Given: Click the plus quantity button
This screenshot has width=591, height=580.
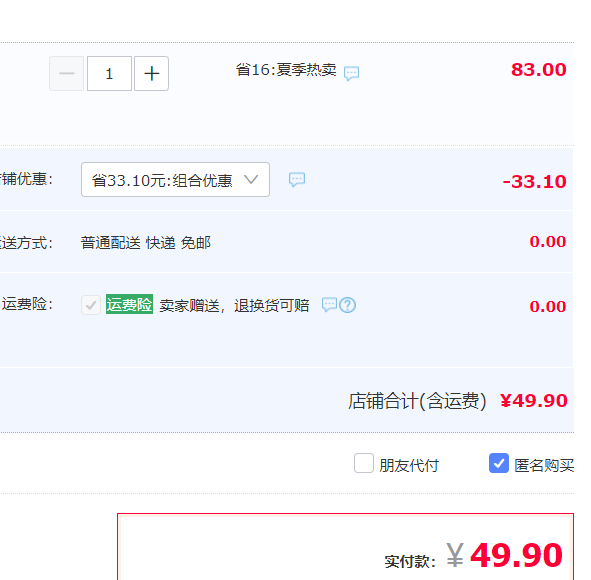Looking at the screenshot, I should click(x=152, y=73).
